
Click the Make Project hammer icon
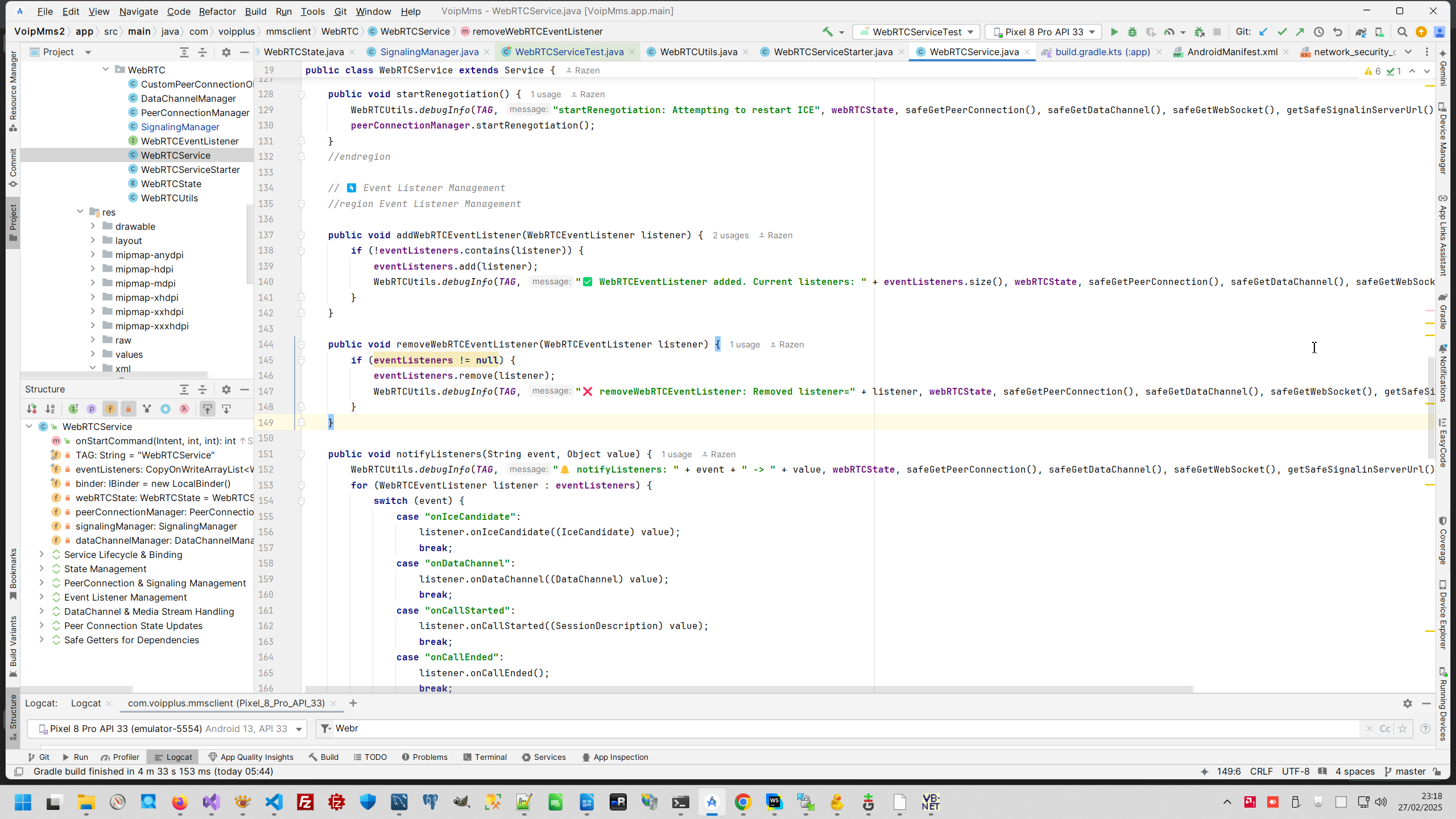[x=828, y=32]
